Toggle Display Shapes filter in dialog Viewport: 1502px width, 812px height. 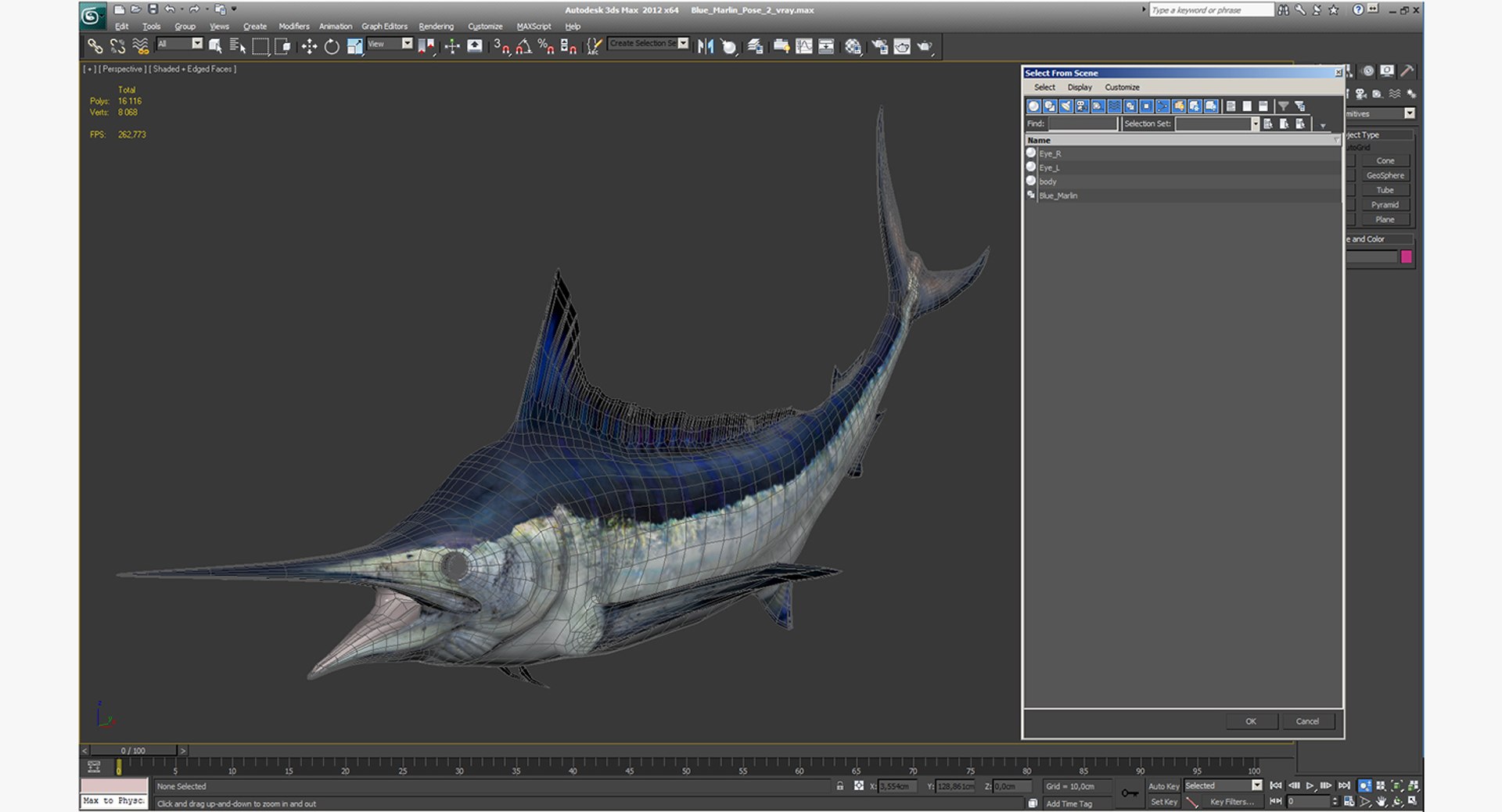coord(1050,106)
